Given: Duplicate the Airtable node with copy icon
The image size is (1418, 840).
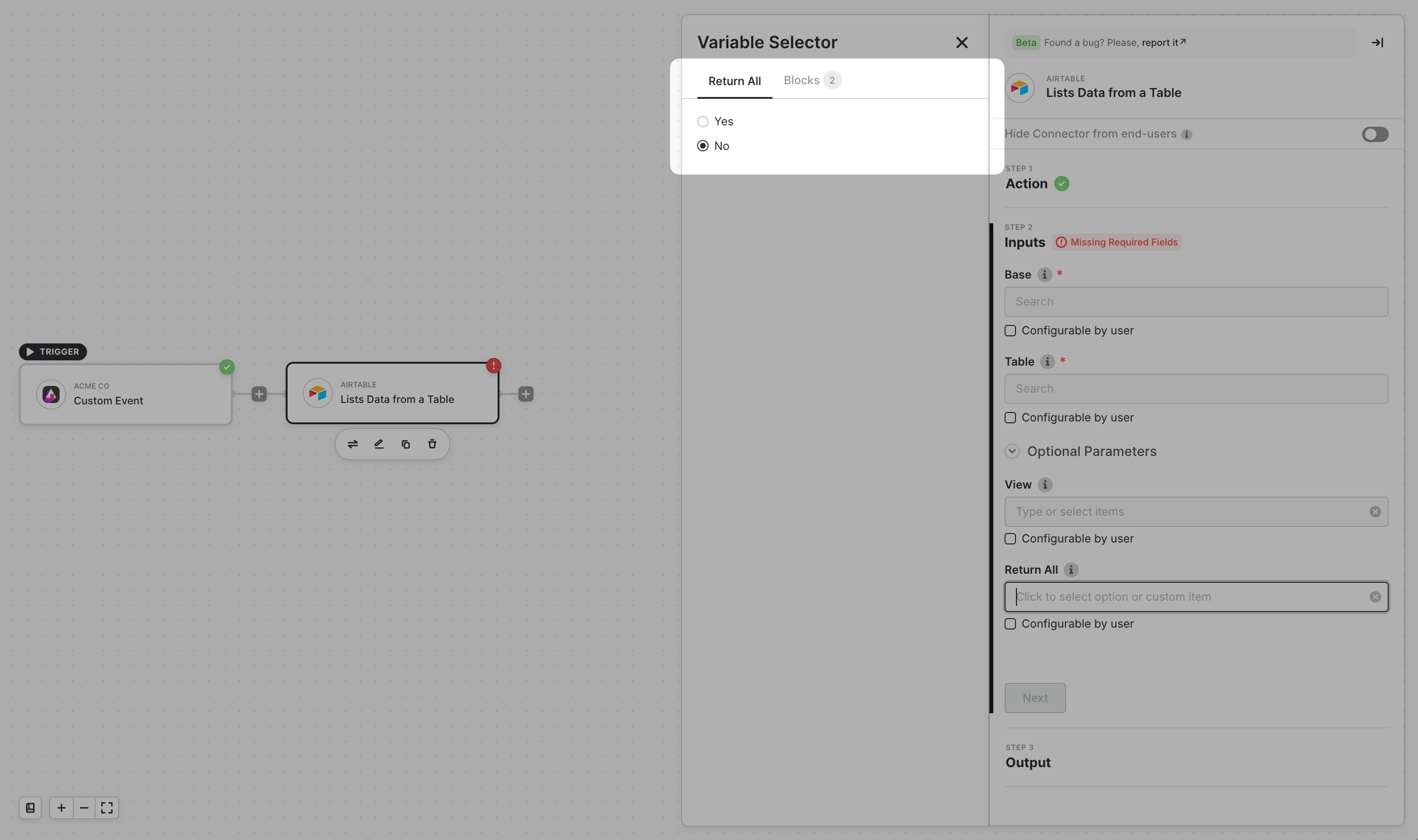Looking at the screenshot, I should 405,444.
